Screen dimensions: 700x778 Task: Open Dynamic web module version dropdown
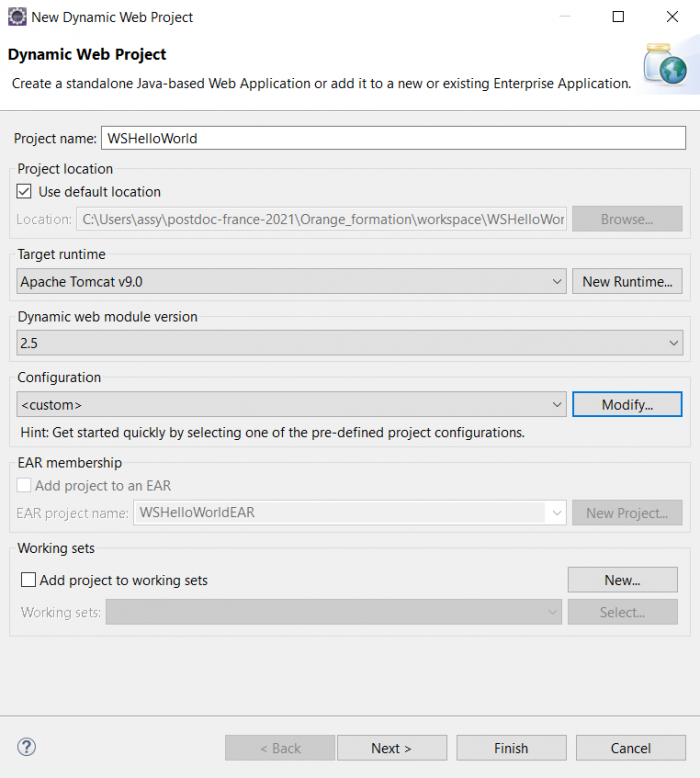(x=350, y=343)
